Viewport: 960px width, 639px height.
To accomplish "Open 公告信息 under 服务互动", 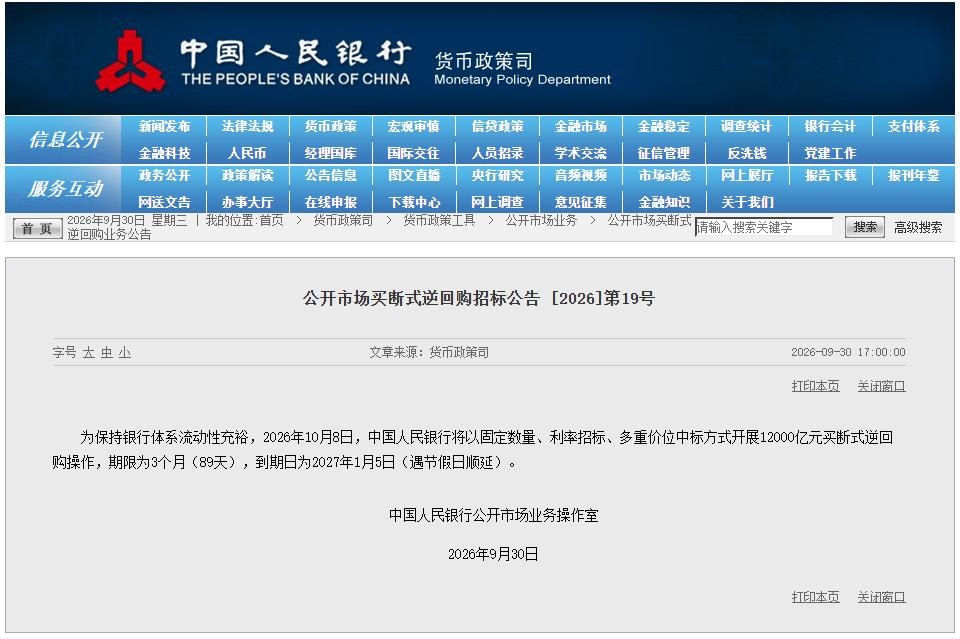I will pos(331,176).
